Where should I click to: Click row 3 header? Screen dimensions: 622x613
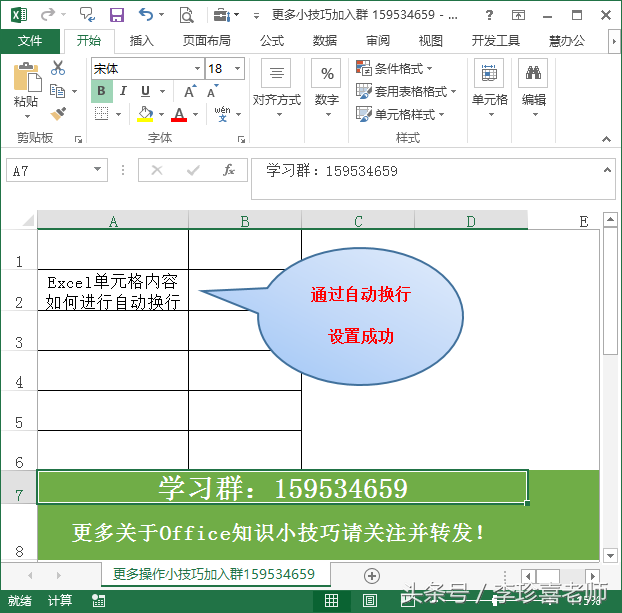tap(19, 331)
